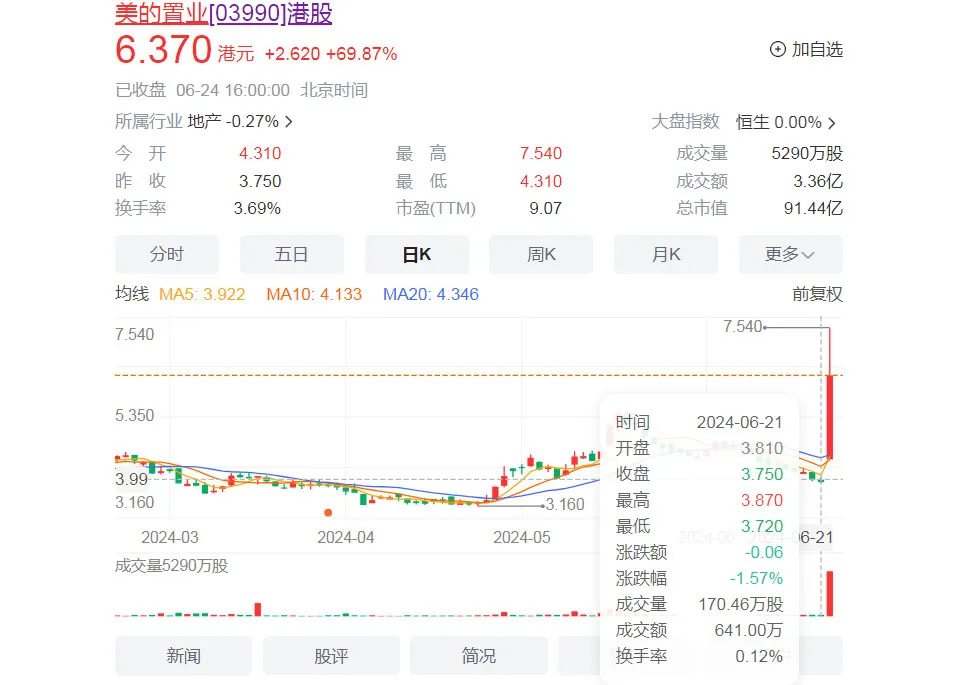
Task: Click the 已收盘 market status text
Action: click(140, 90)
